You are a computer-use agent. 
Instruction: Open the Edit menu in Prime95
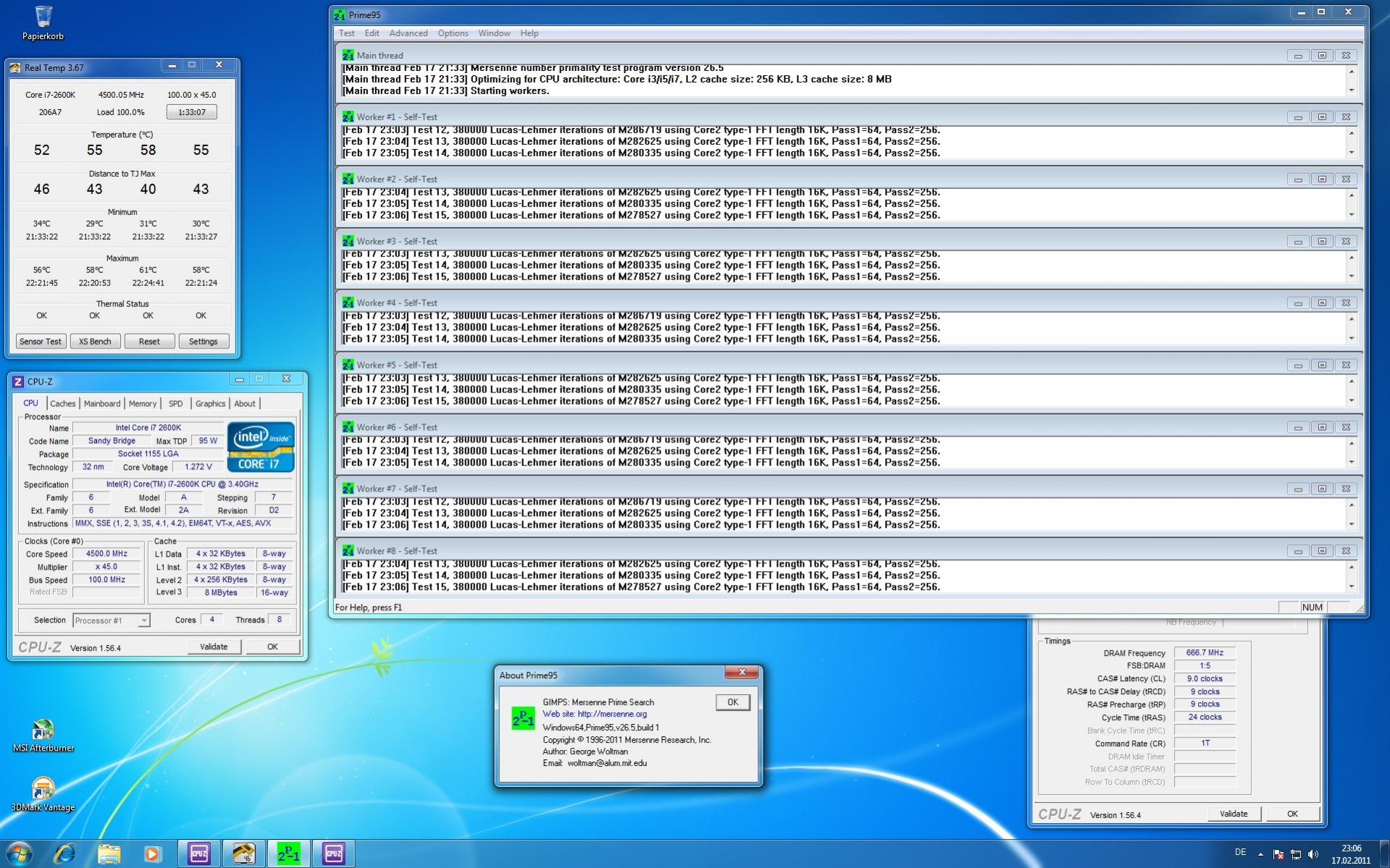click(372, 33)
